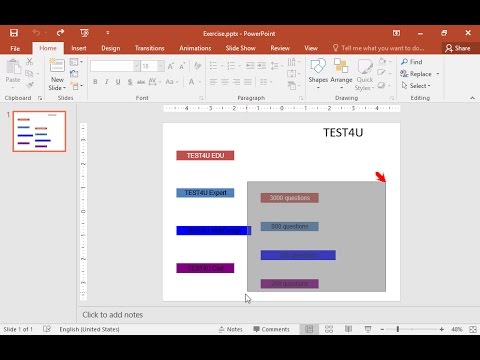Open the Animations tab
Viewport: 480px width, 360px height.
[195, 48]
